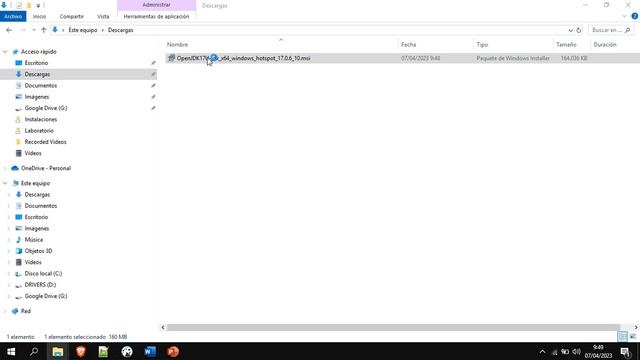Select the Administrar contextual tab

click(156, 5)
